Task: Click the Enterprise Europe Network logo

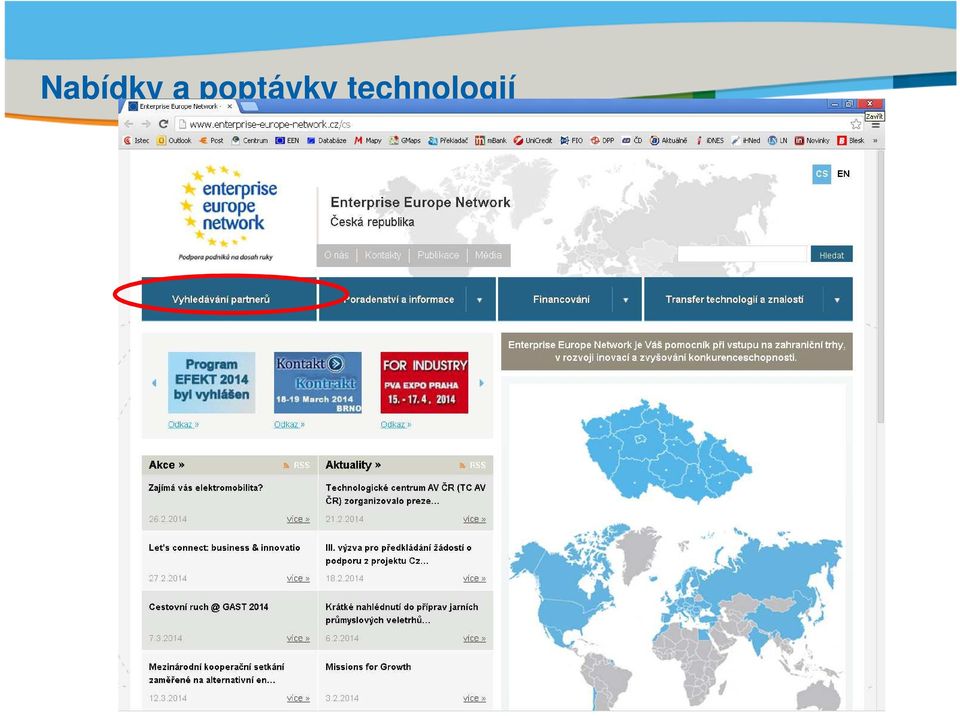Action: pyautogui.click(x=228, y=211)
